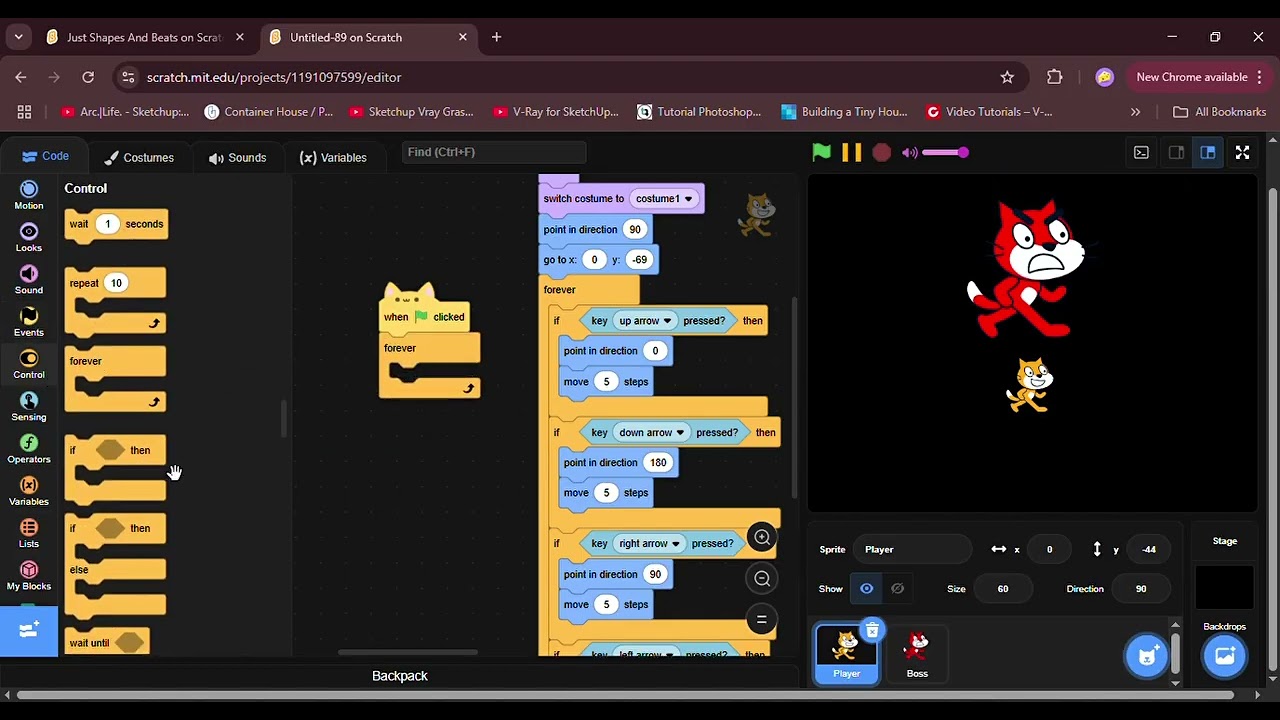Switch to the Costumes tab
1280x720 pixels.
(x=139, y=157)
